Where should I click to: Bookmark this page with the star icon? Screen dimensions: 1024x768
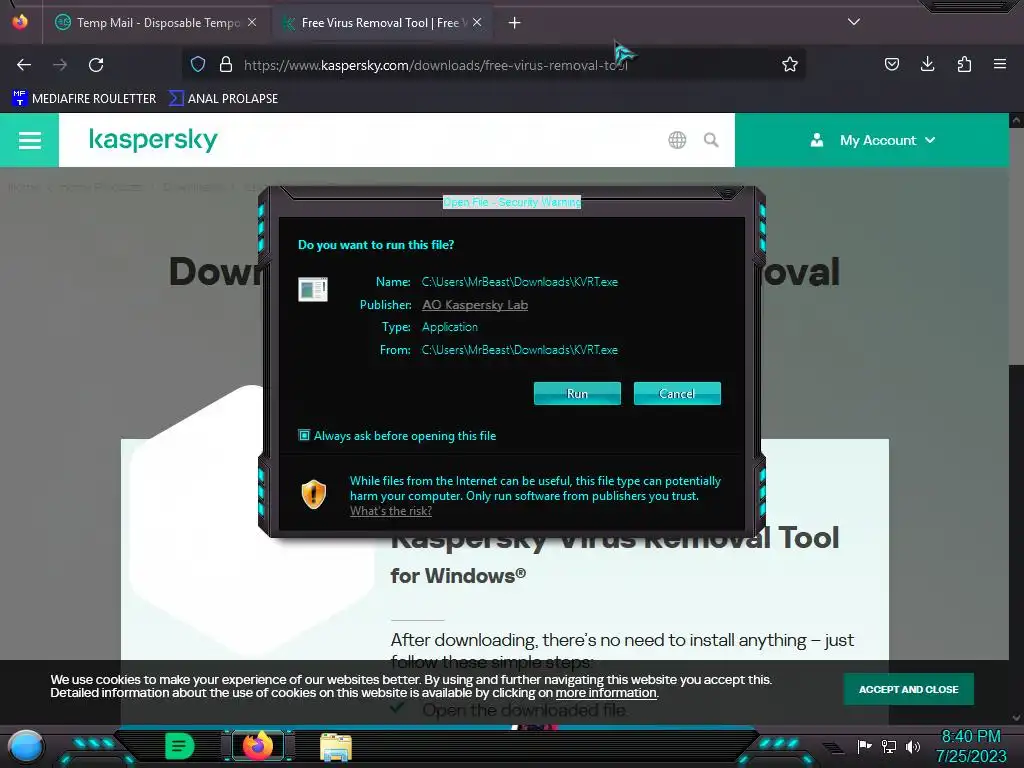[x=790, y=64]
